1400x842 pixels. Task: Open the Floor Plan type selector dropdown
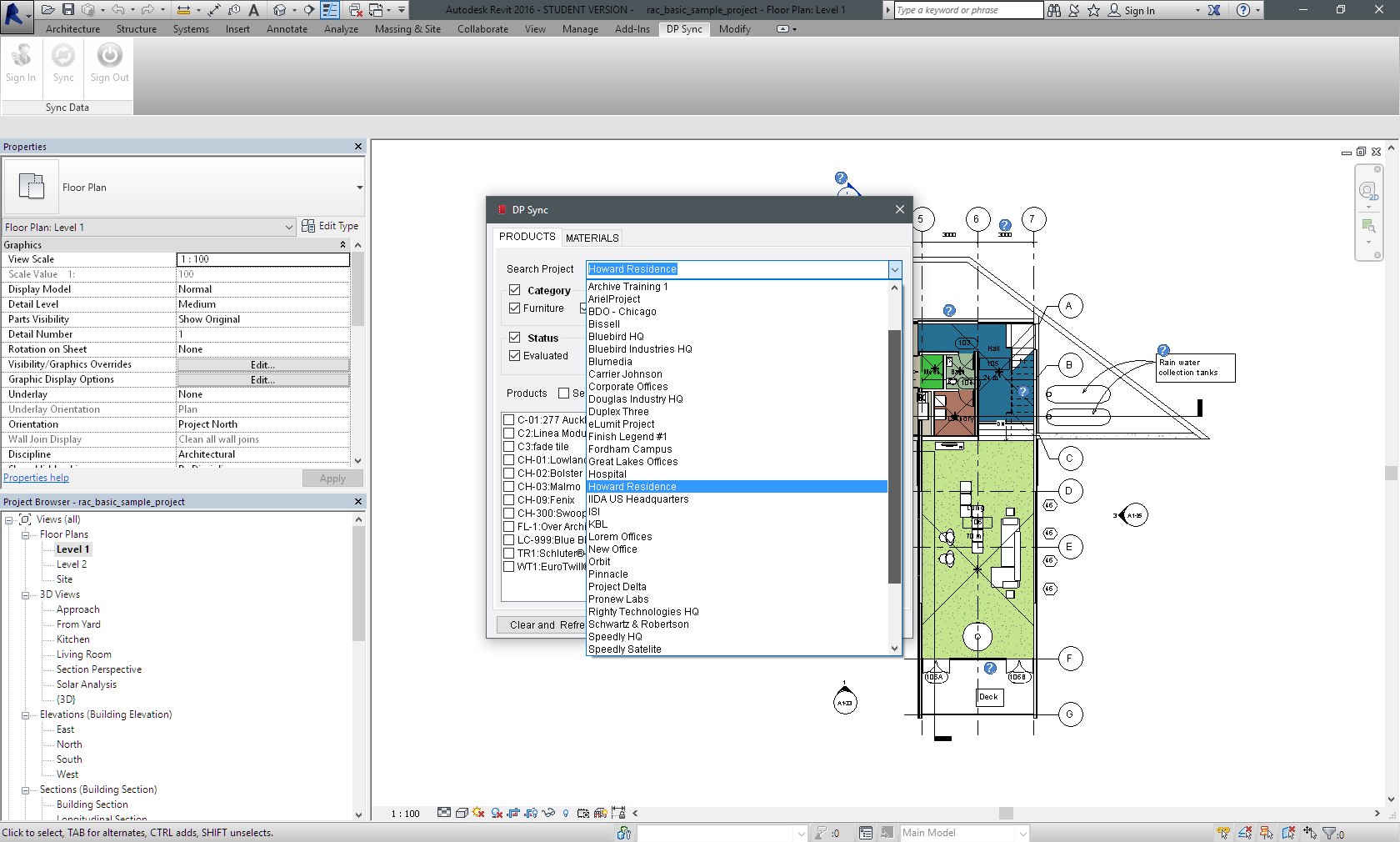[x=359, y=188]
